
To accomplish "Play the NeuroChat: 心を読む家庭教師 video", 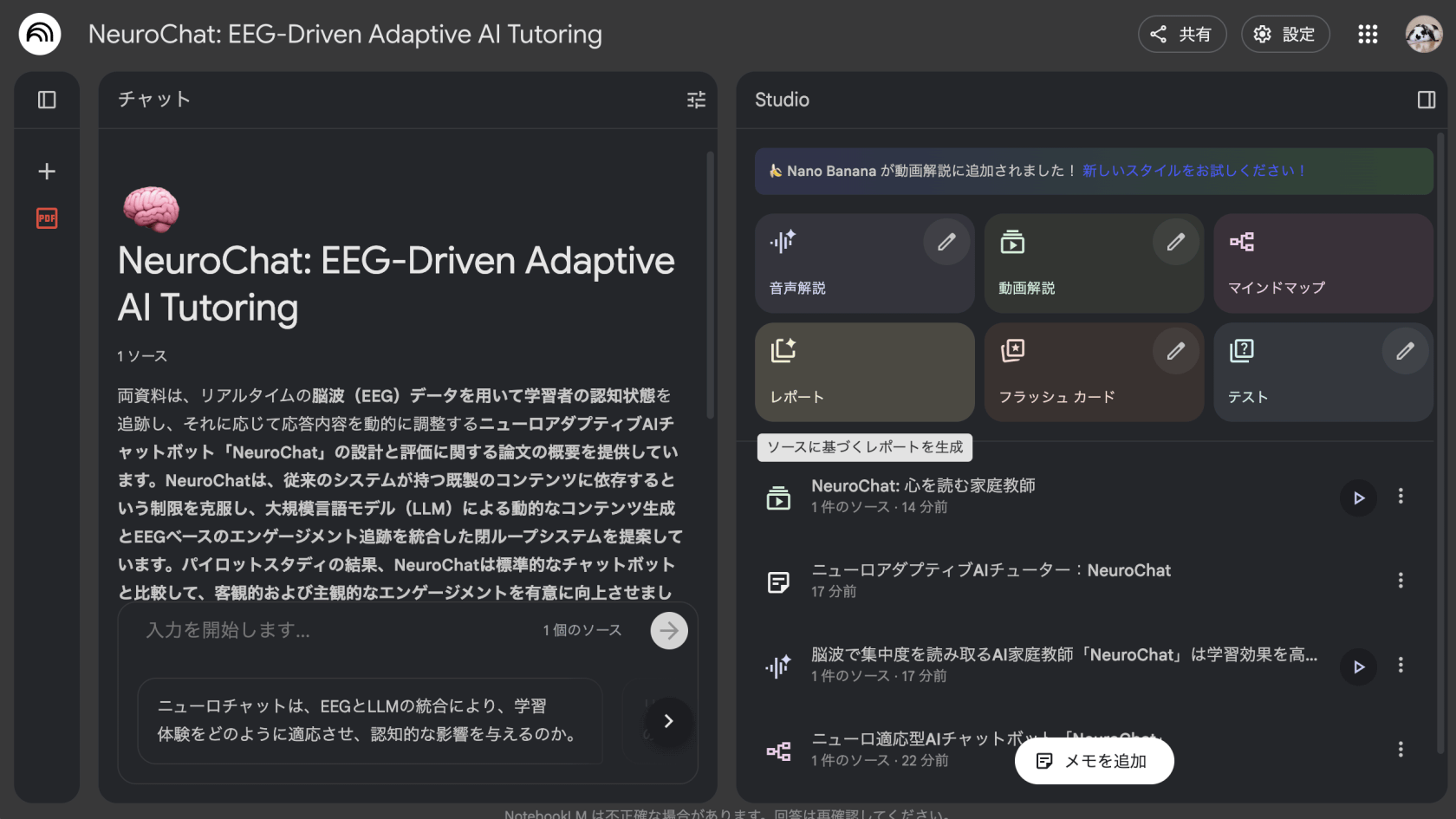I will point(1358,497).
